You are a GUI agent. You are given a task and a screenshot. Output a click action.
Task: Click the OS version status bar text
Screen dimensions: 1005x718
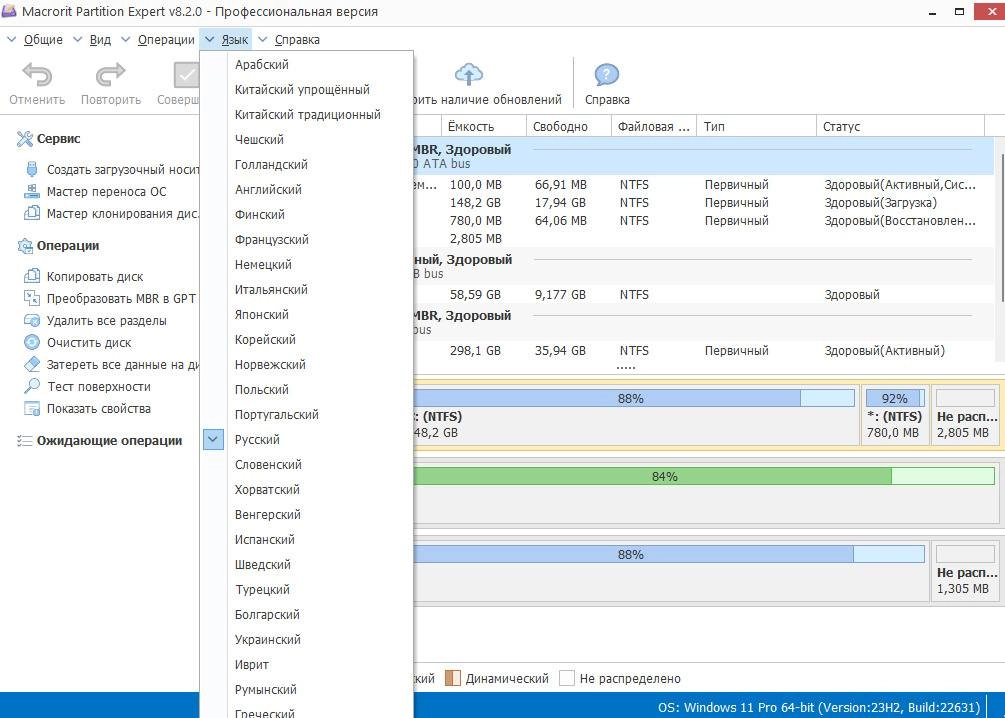pyautogui.click(x=818, y=708)
